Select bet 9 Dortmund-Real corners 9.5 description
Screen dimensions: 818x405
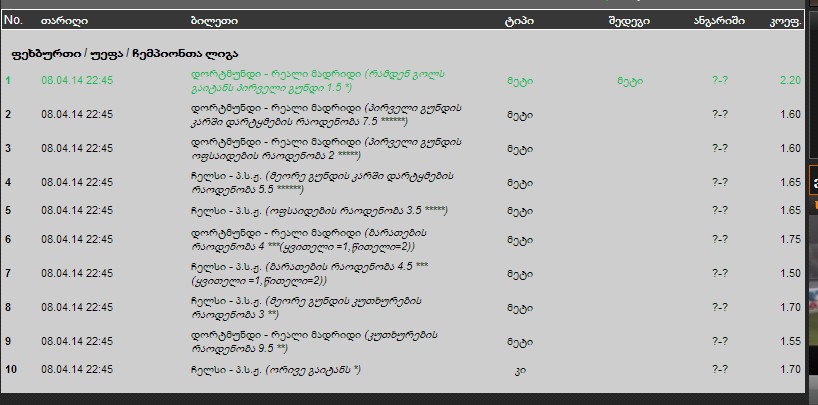315,342
